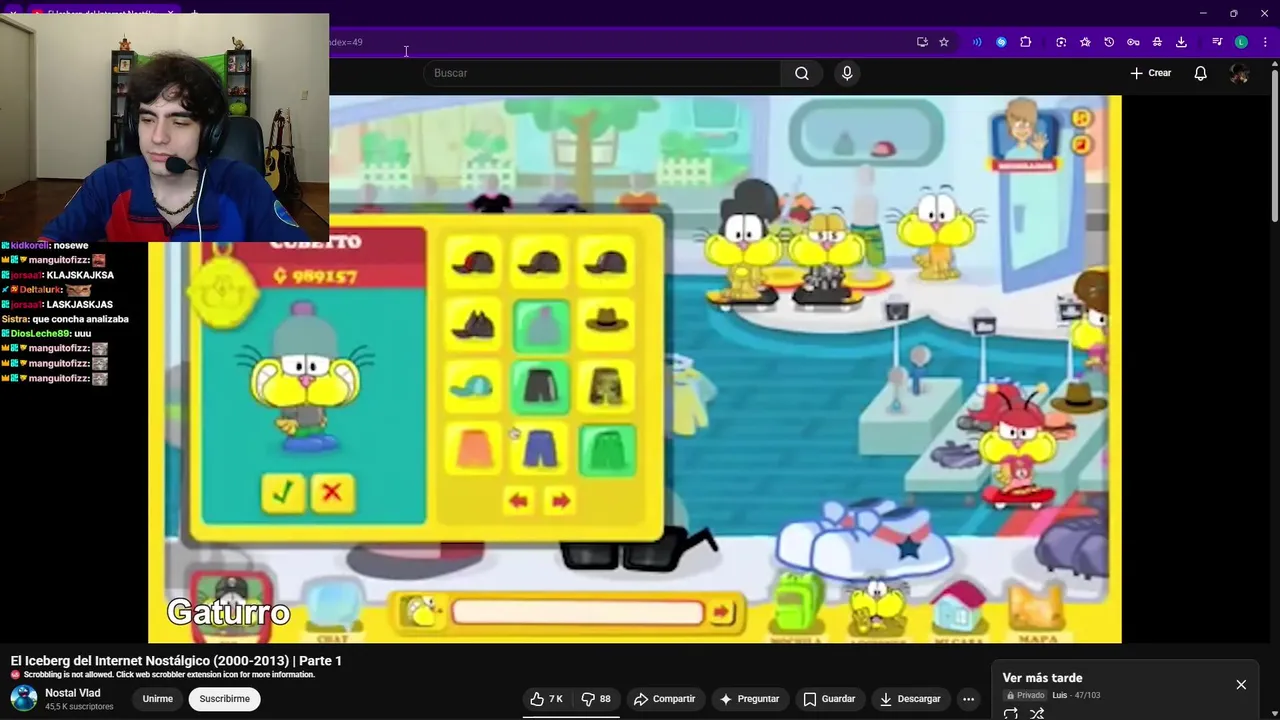The image size is (1280, 720).
Task: Open the media control music-list icon
Action: pyautogui.click(x=1217, y=42)
